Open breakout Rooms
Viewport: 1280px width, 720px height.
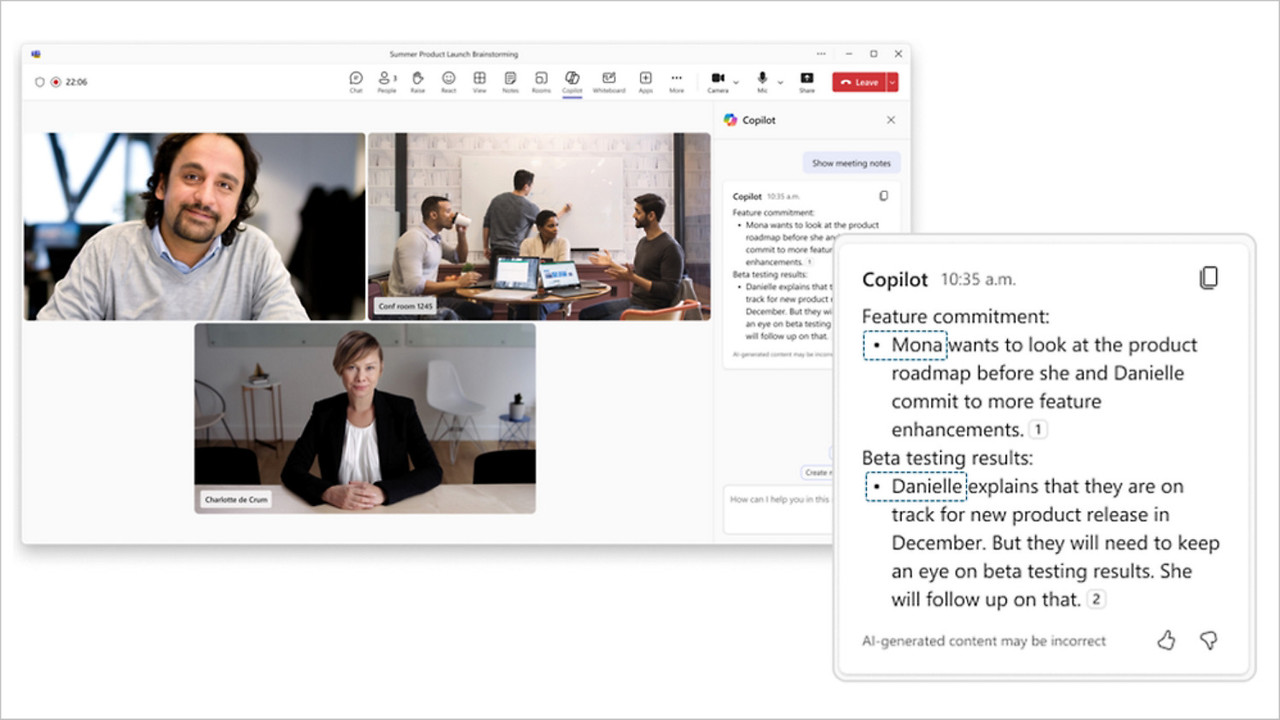(541, 82)
